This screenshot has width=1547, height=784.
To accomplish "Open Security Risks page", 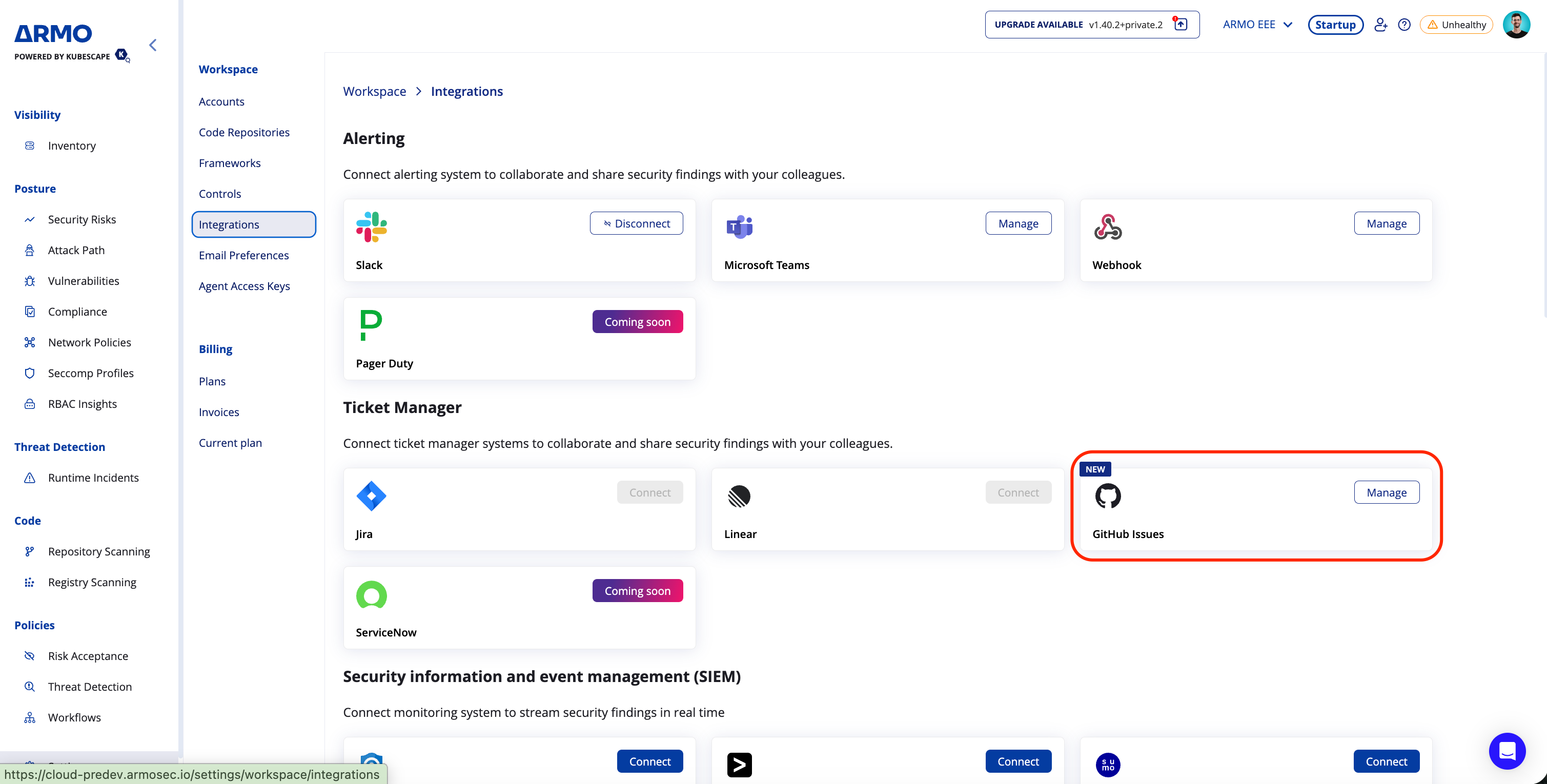I will click(x=82, y=220).
